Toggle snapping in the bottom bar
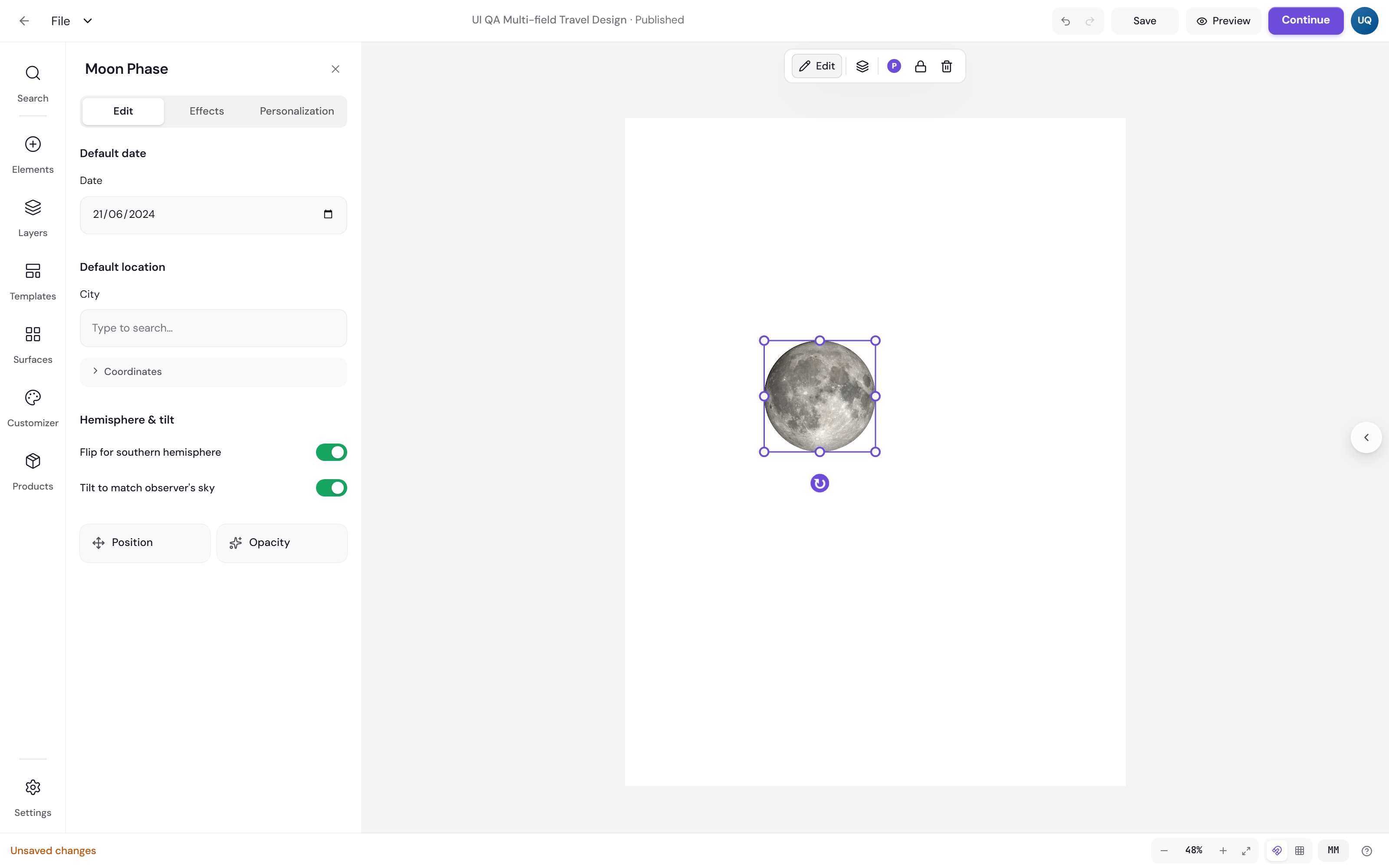Viewport: 1389px width, 868px height. tap(1277, 851)
